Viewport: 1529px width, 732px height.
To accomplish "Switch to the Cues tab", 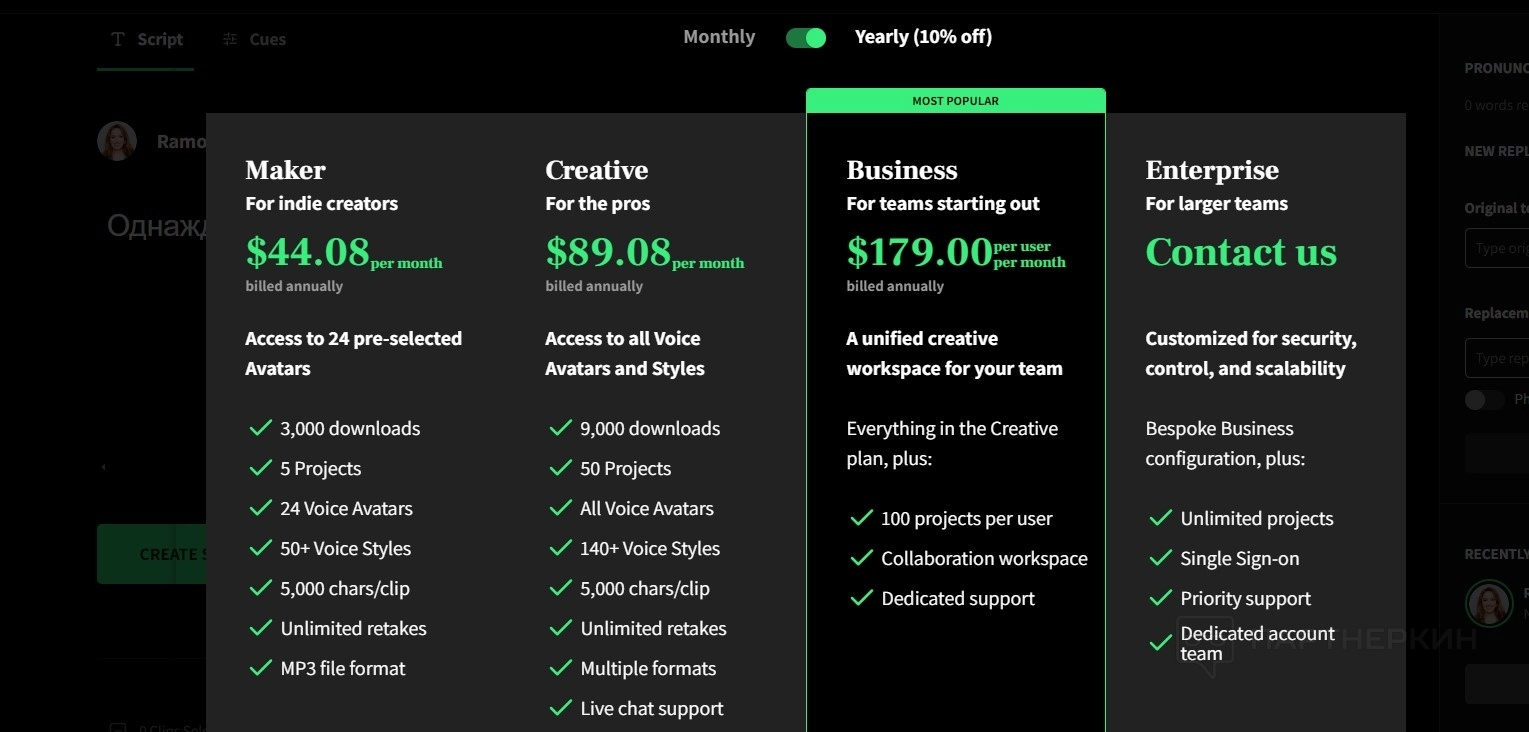I will pos(255,39).
